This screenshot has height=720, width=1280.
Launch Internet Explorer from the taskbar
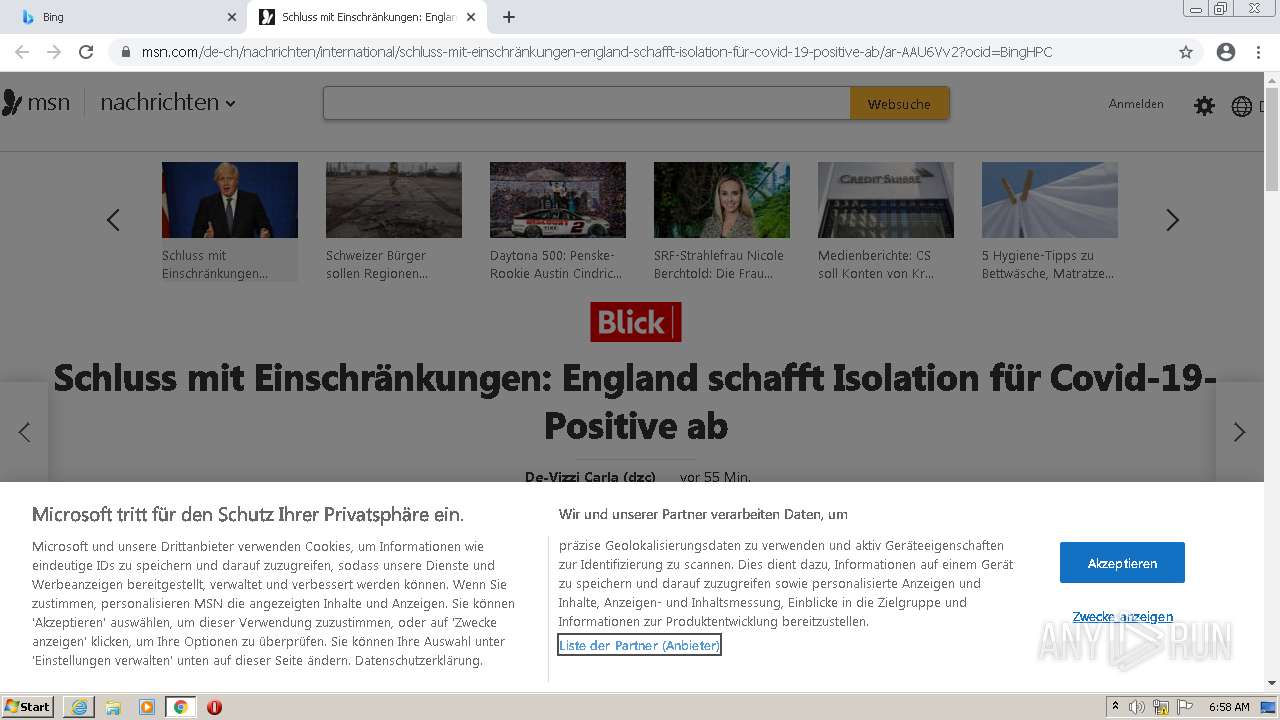[x=79, y=707]
